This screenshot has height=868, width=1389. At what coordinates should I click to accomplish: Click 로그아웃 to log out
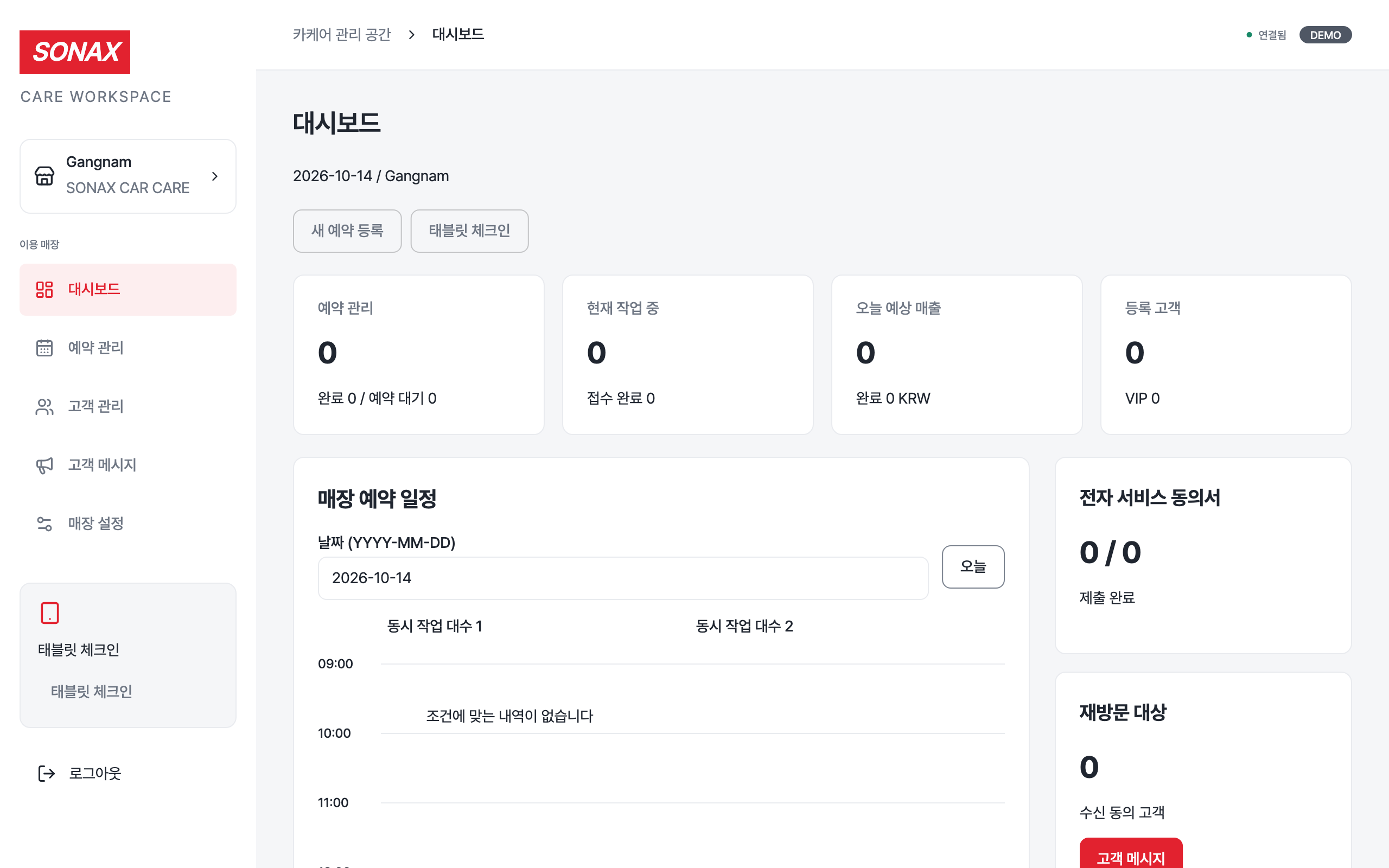[95, 773]
